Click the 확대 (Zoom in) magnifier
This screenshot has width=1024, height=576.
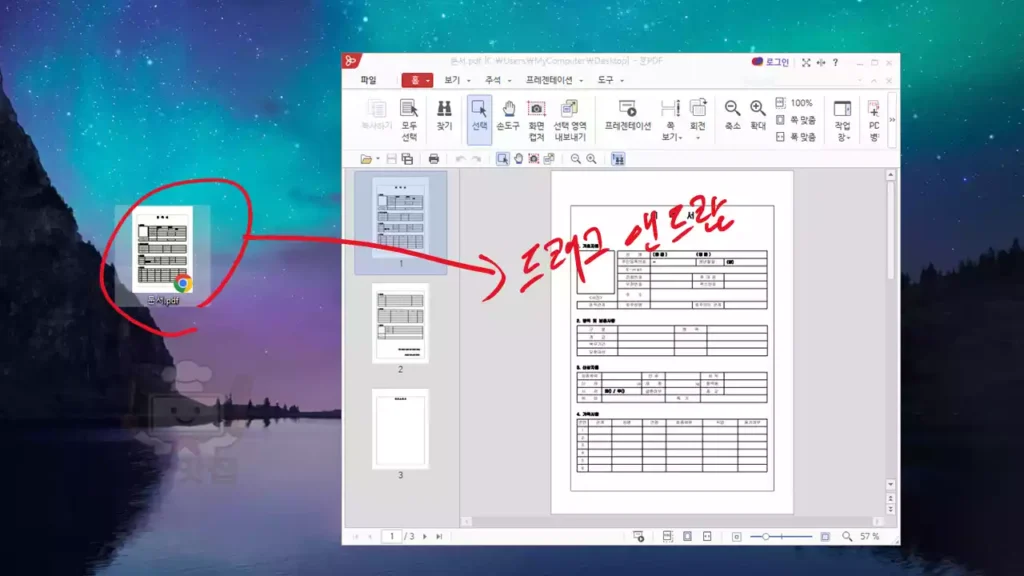click(757, 115)
